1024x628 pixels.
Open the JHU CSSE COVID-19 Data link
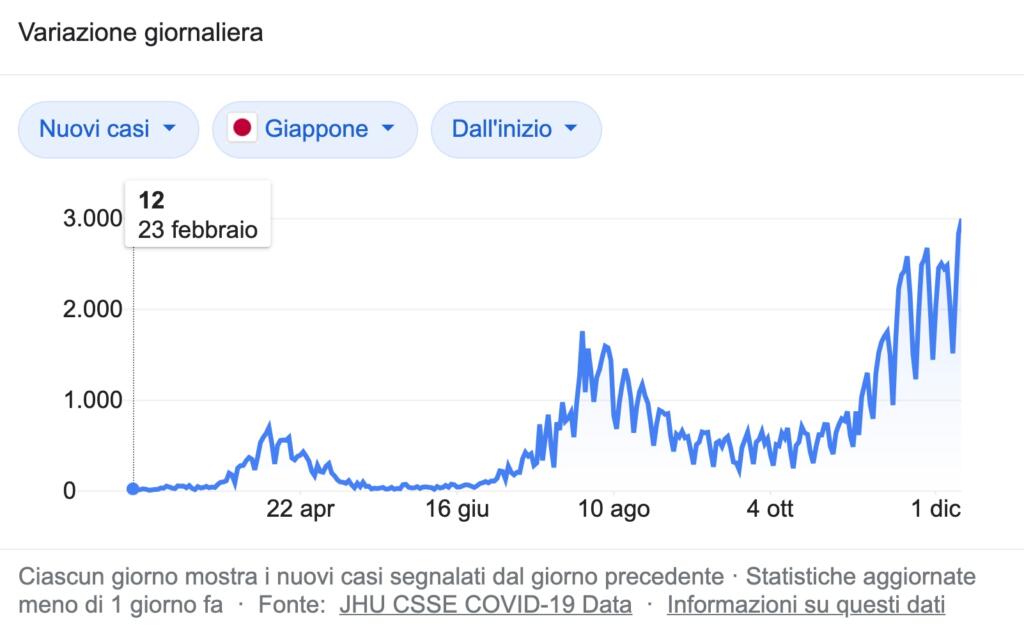[486, 605]
